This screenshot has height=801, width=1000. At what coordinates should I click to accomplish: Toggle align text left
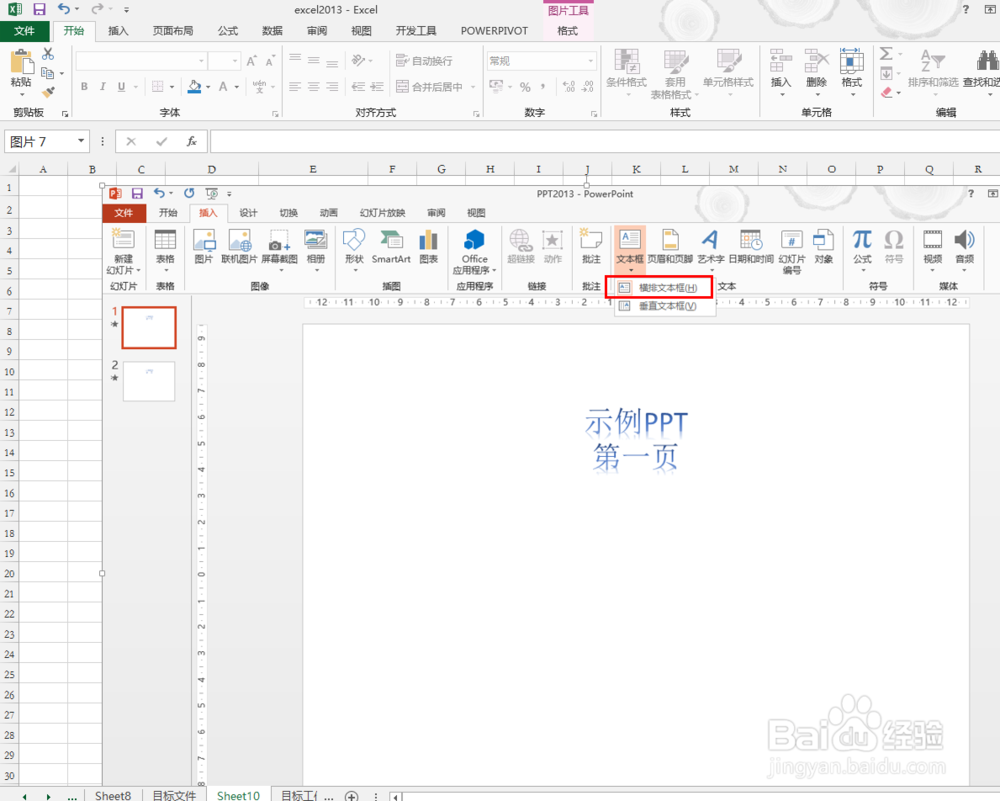click(x=294, y=86)
